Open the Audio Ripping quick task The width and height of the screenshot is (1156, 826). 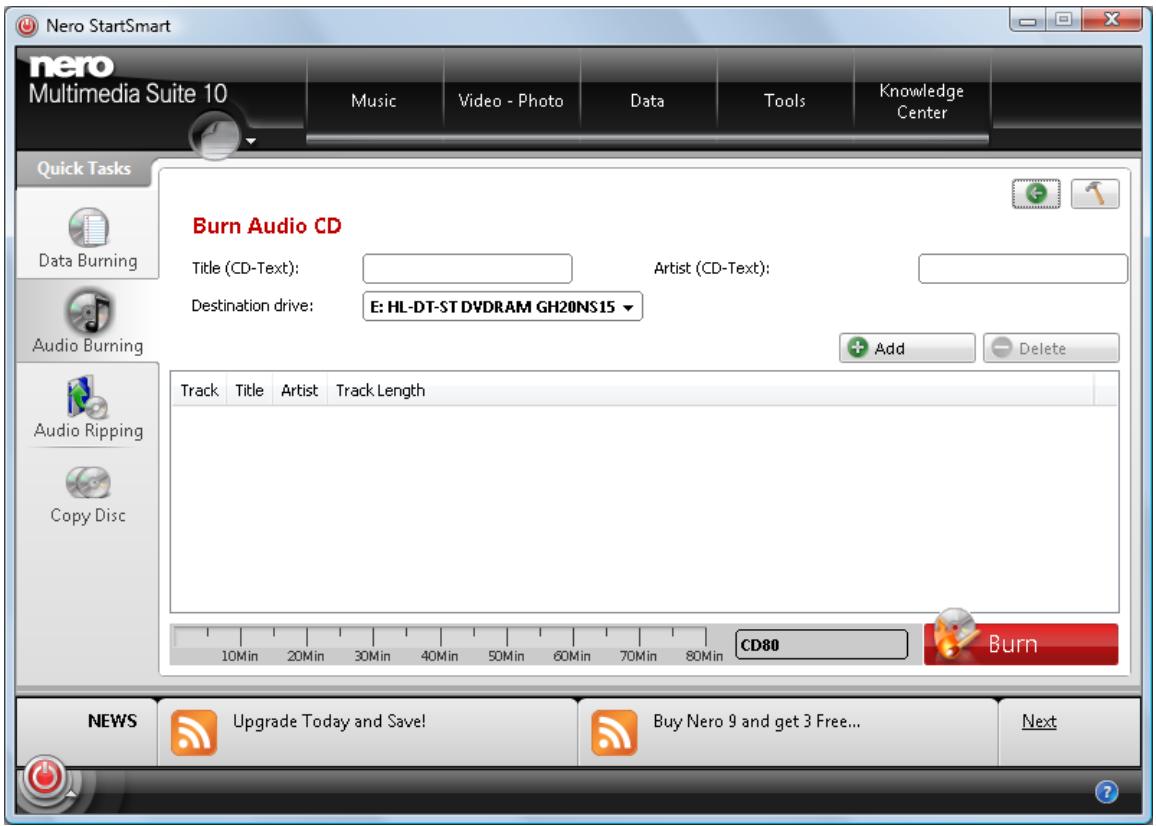(88, 408)
